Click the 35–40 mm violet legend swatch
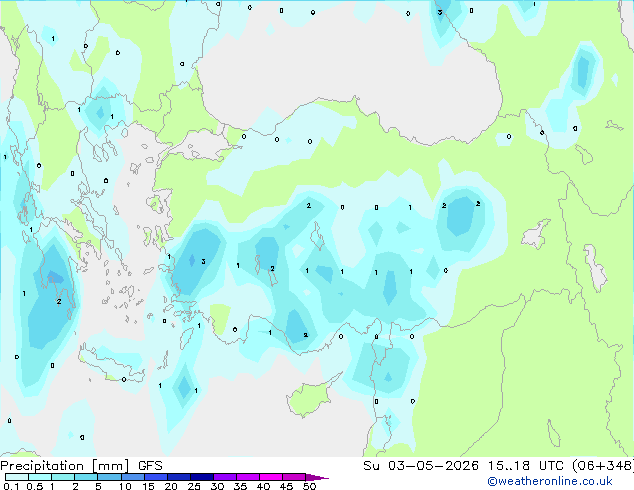Screen dimensions: 634x490 248,477
